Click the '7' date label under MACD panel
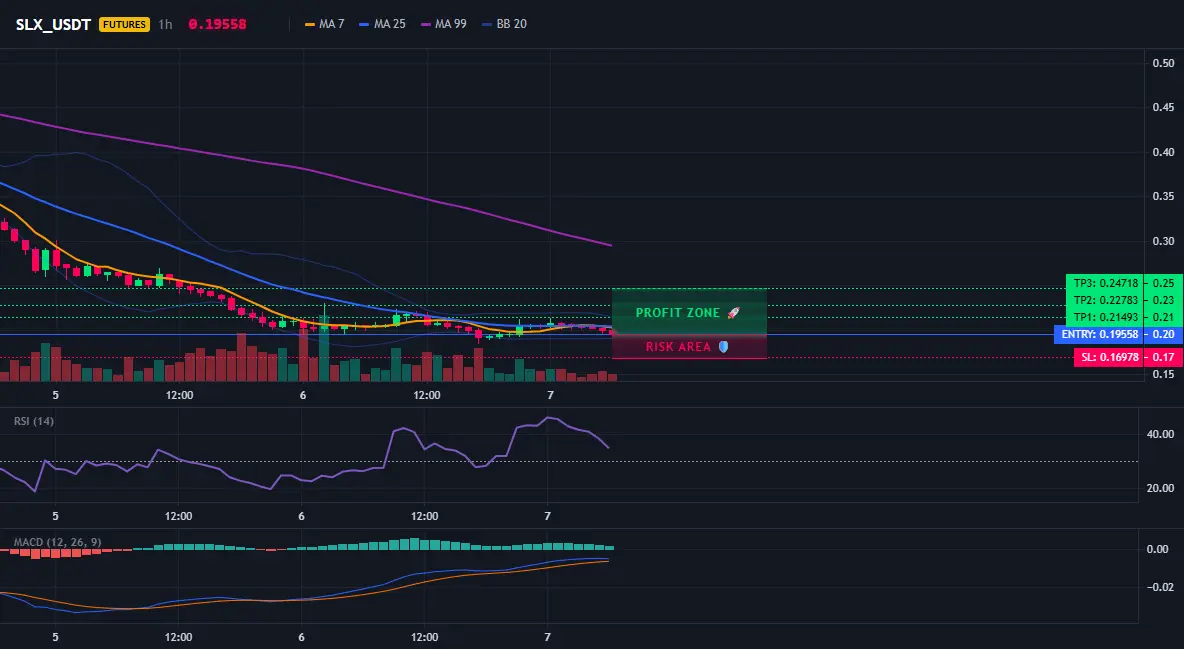Image resolution: width=1184 pixels, height=649 pixels. tap(547, 637)
